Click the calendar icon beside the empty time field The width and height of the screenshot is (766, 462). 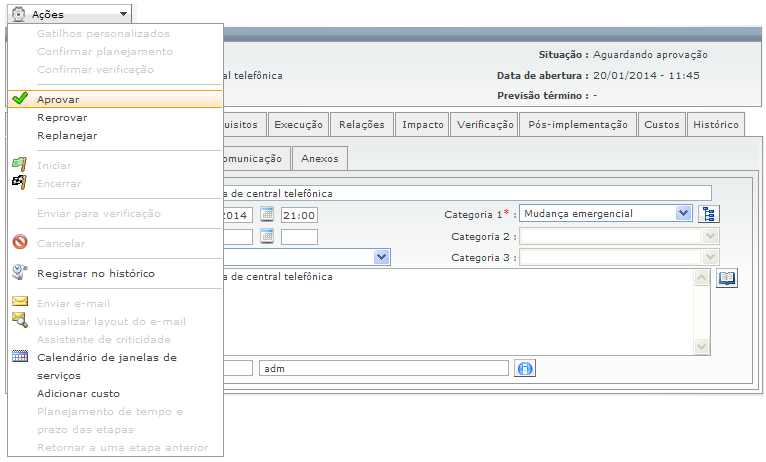pos(267,236)
